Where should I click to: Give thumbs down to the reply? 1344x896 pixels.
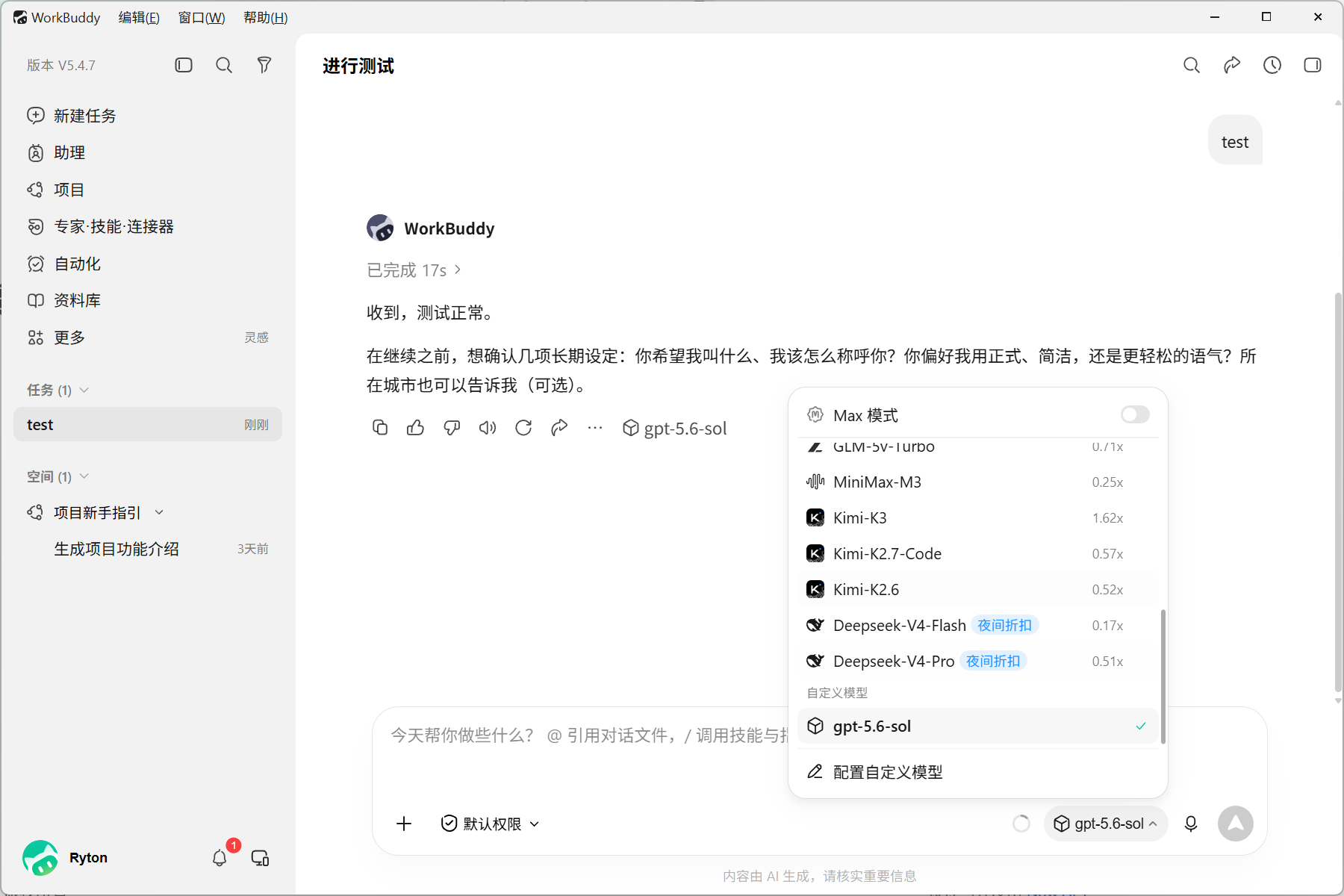pos(452,428)
